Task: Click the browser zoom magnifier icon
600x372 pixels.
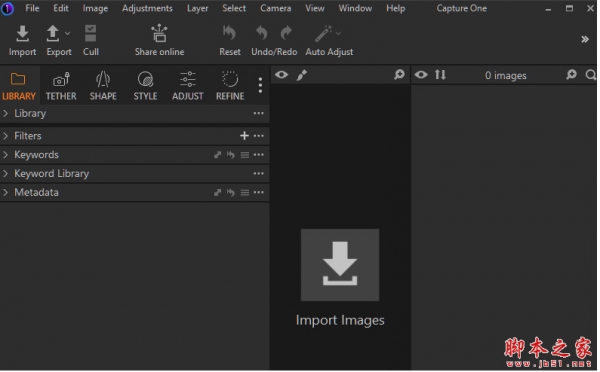Action: tap(571, 75)
